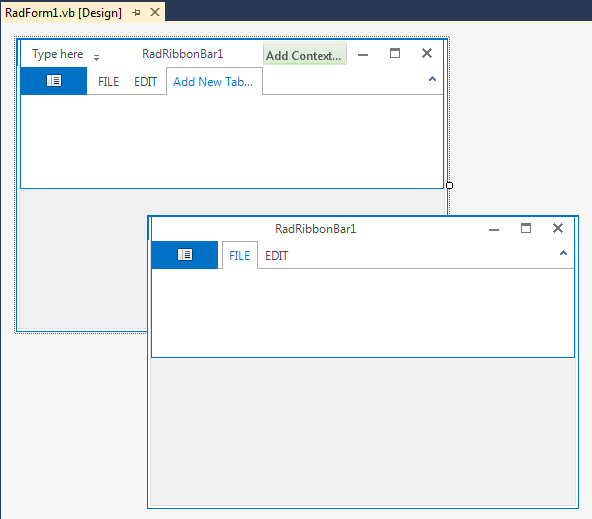Click Add New Tab... in ribbon
This screenshot has height=519, width=592.
213,82
